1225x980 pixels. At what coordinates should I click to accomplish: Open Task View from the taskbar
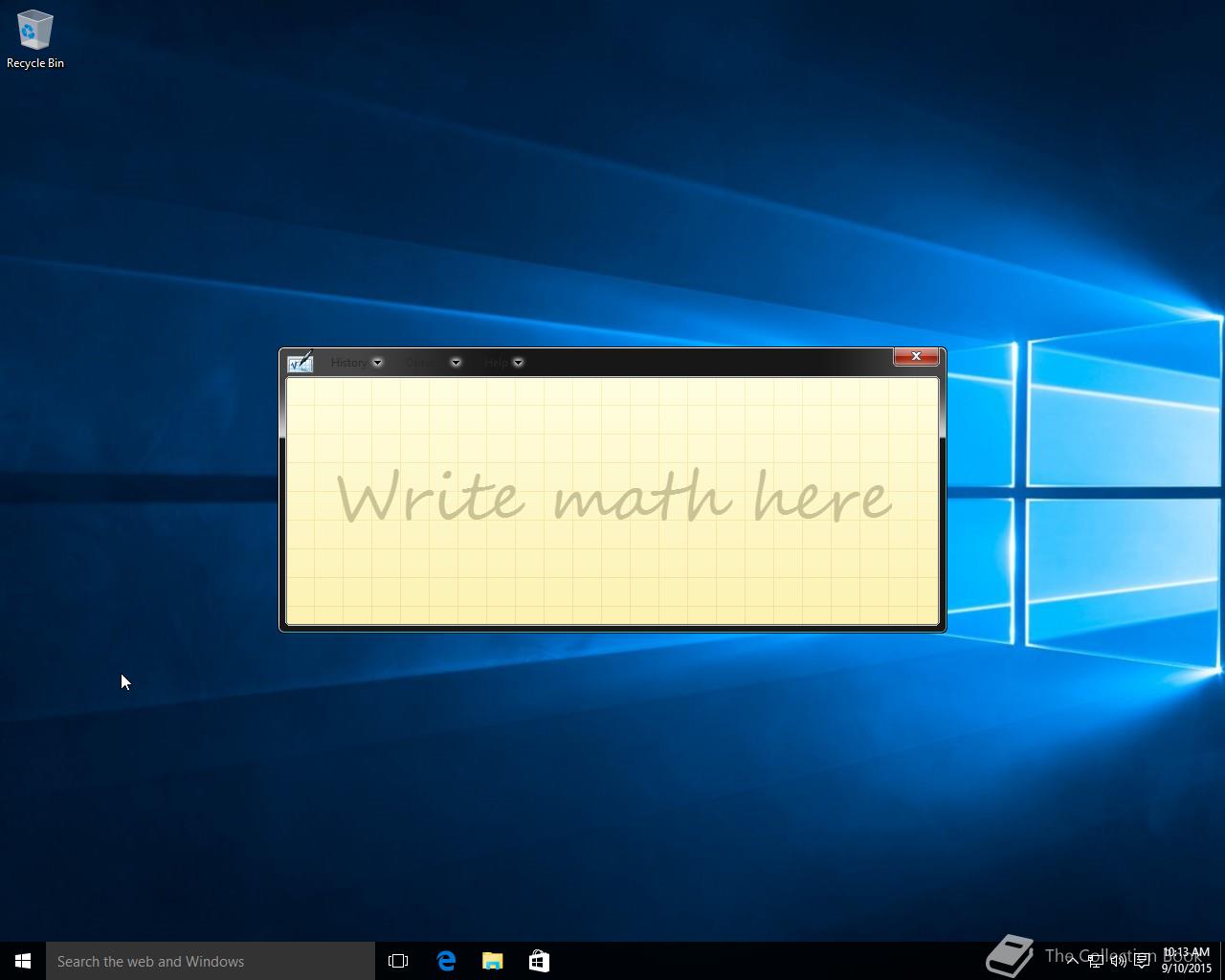tap(398, 961)
